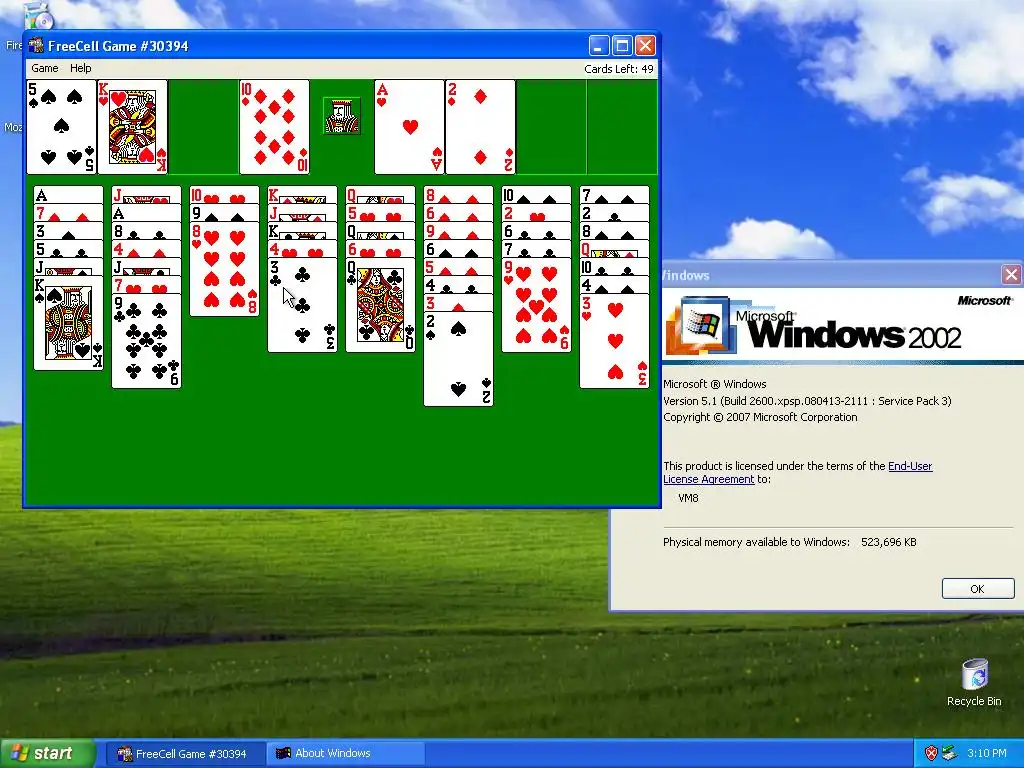
Task: Click the system clock showing 3:10 PM
Action: 986,754
